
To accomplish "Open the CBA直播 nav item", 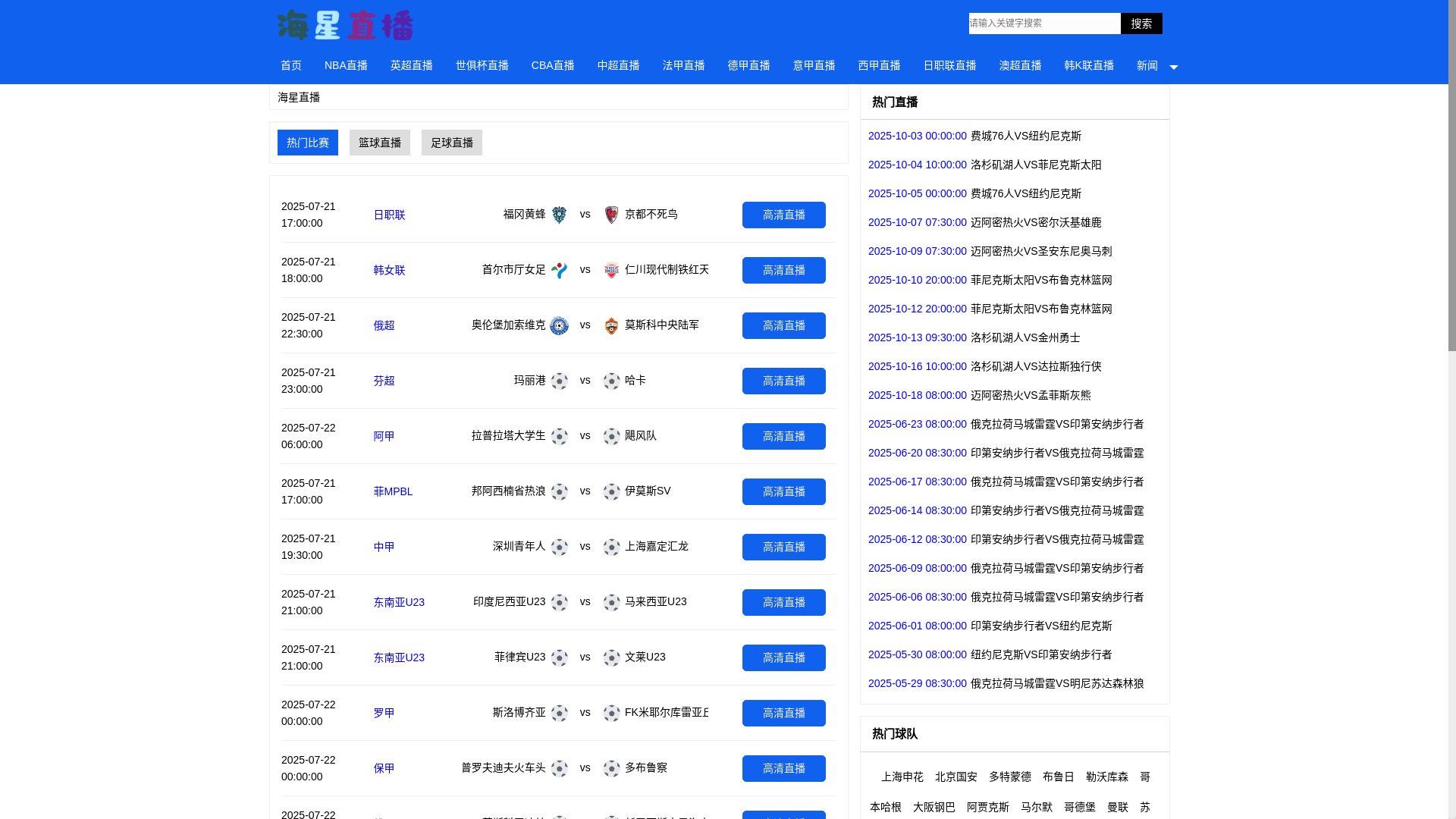I will coord(553,65).
